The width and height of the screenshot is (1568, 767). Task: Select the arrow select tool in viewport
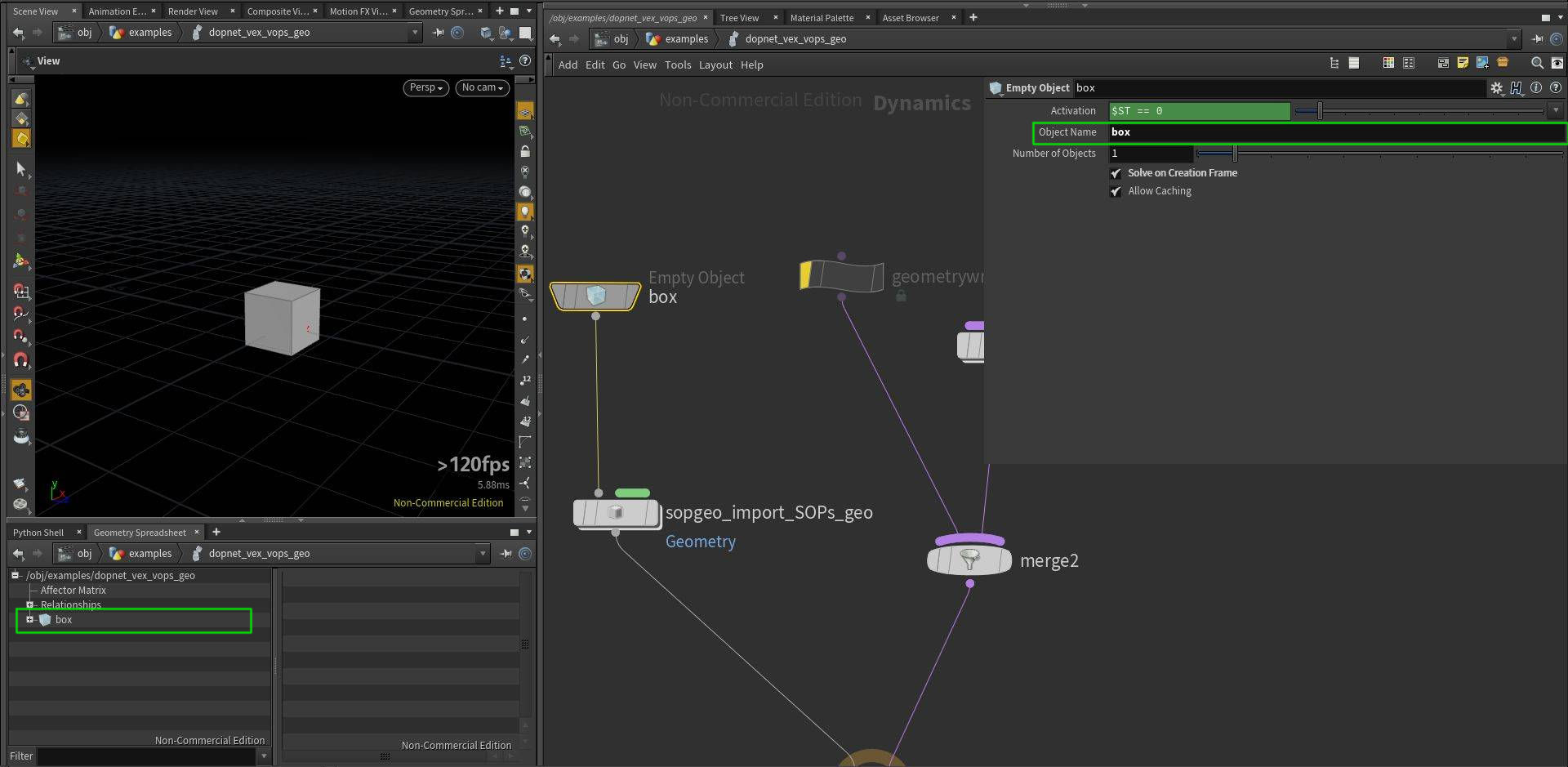coord(21,169)
